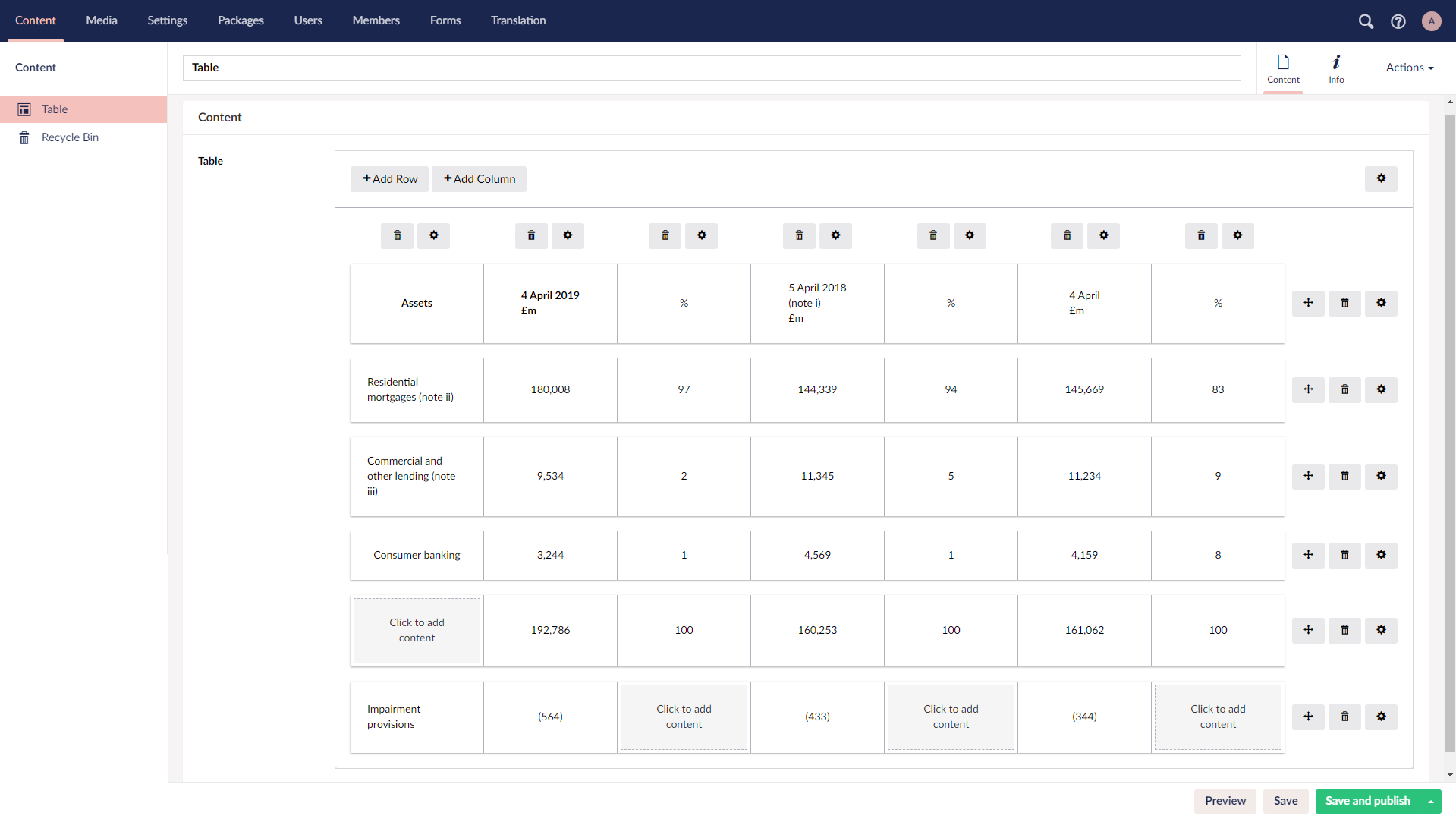Add content to the empty cell after (433)
This screenshot has width=1456, height=819.
pos(951,717)
